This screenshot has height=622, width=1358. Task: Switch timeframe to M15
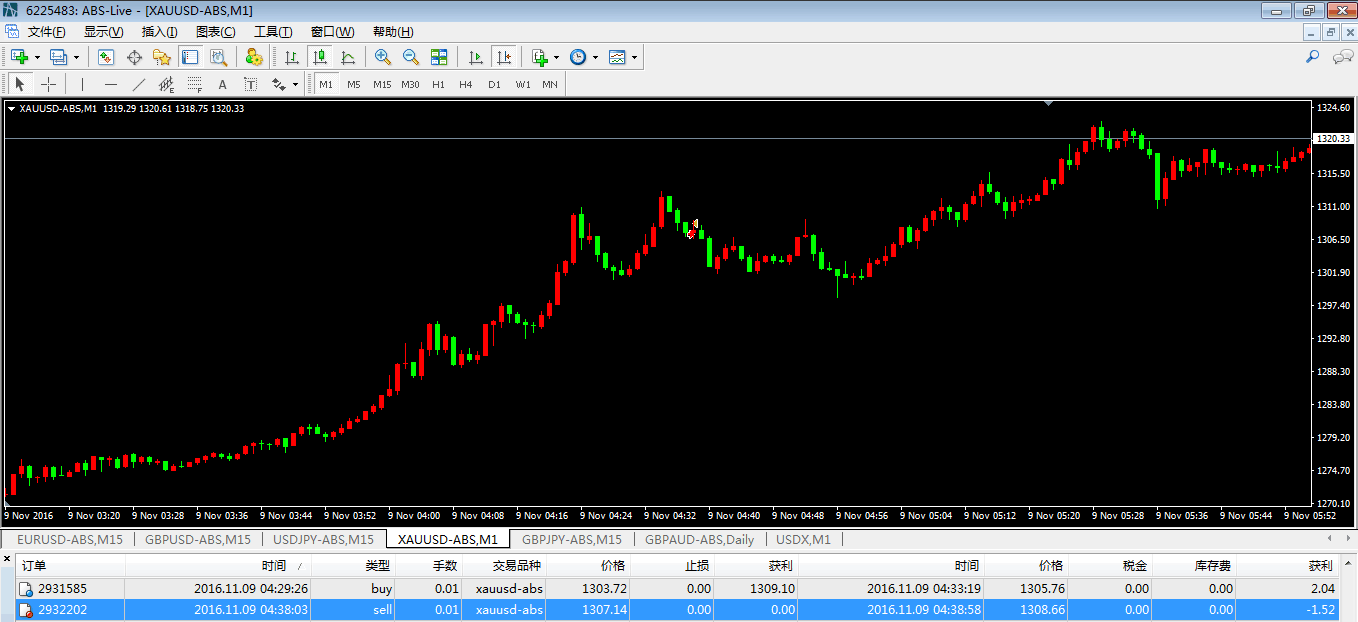(x=382, y=84)
